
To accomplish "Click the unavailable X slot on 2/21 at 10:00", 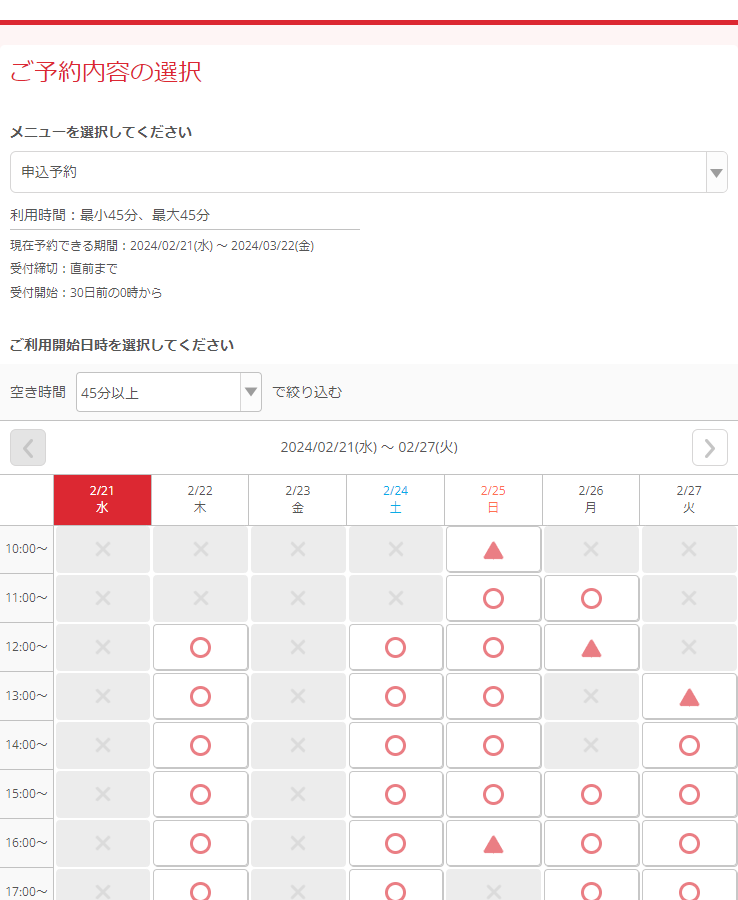I will [x=102, y=549].
